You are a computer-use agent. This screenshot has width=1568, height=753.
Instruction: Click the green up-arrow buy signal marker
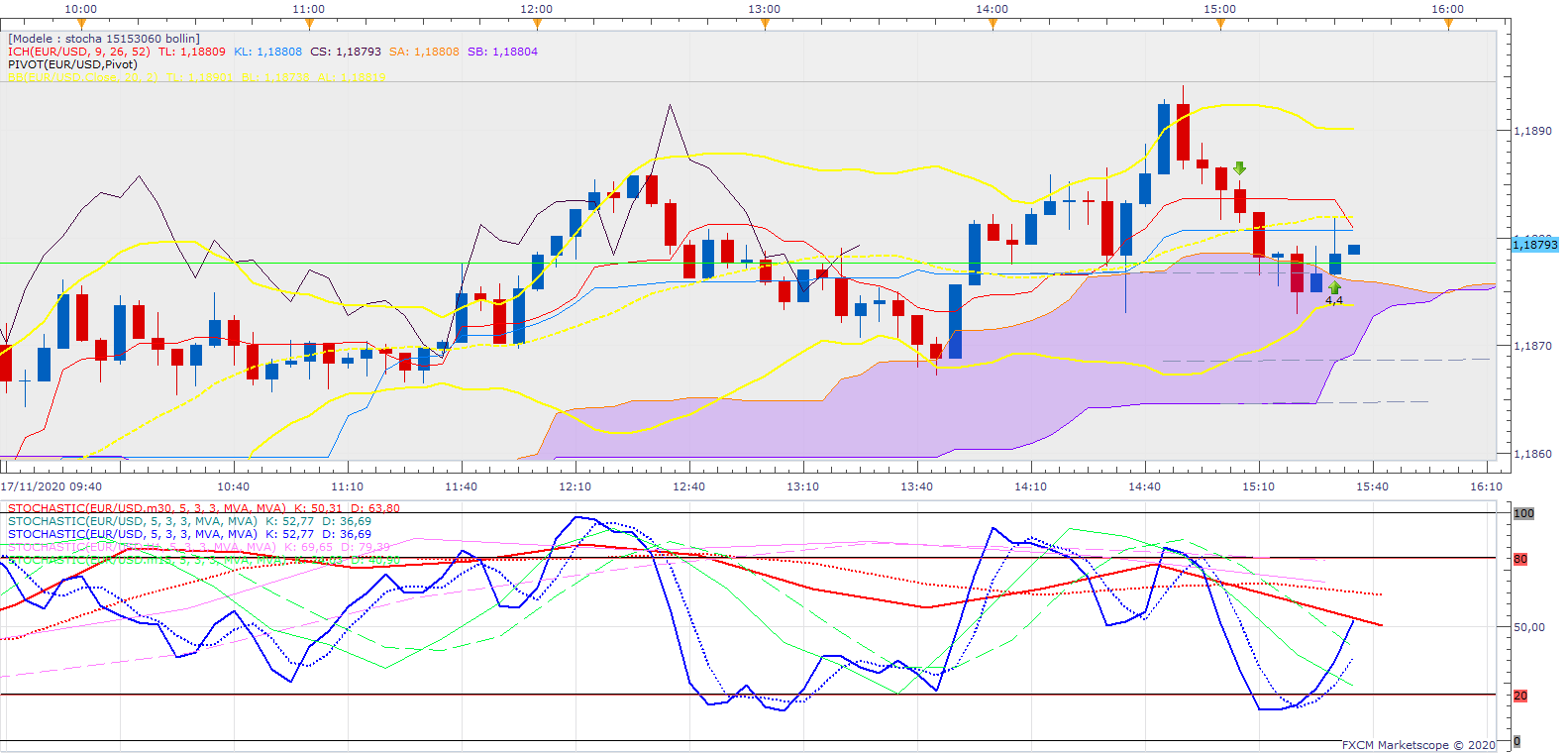[1334, 287]
